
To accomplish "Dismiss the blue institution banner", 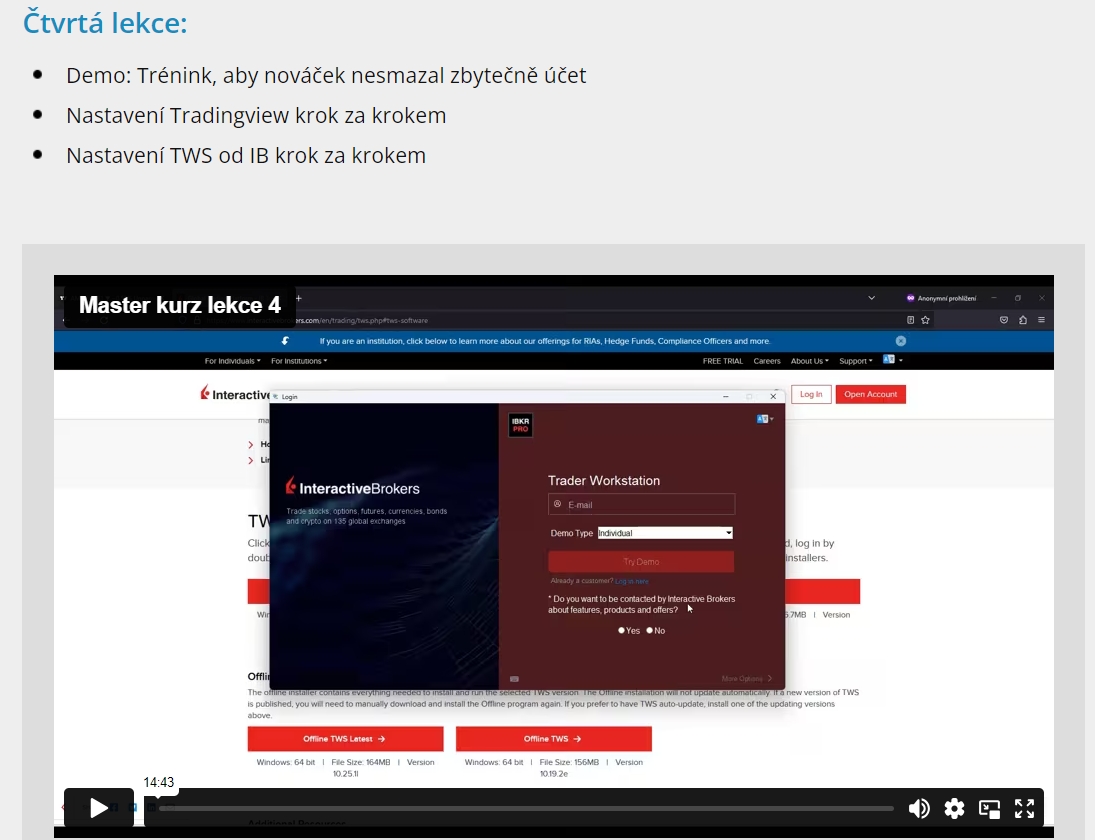I will click(901, 341).
